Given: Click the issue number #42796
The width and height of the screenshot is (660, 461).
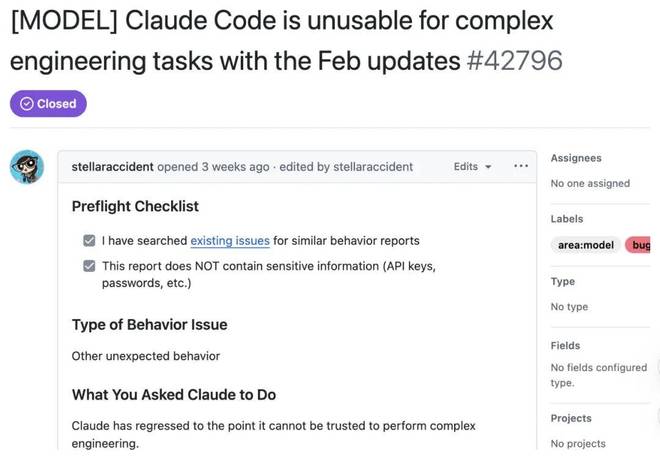Looking at the screenshot, I should tap(514, 60).
